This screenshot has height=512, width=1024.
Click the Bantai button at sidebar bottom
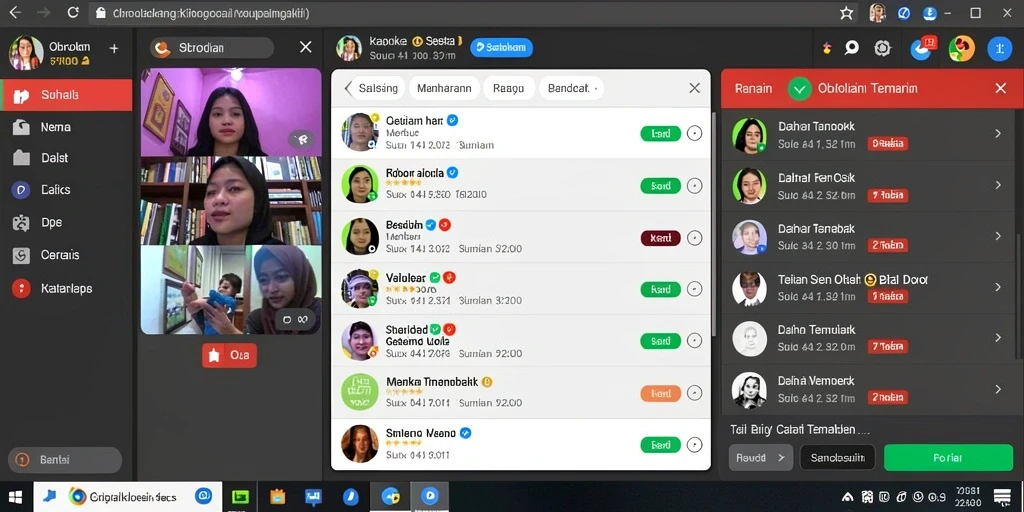65,460
